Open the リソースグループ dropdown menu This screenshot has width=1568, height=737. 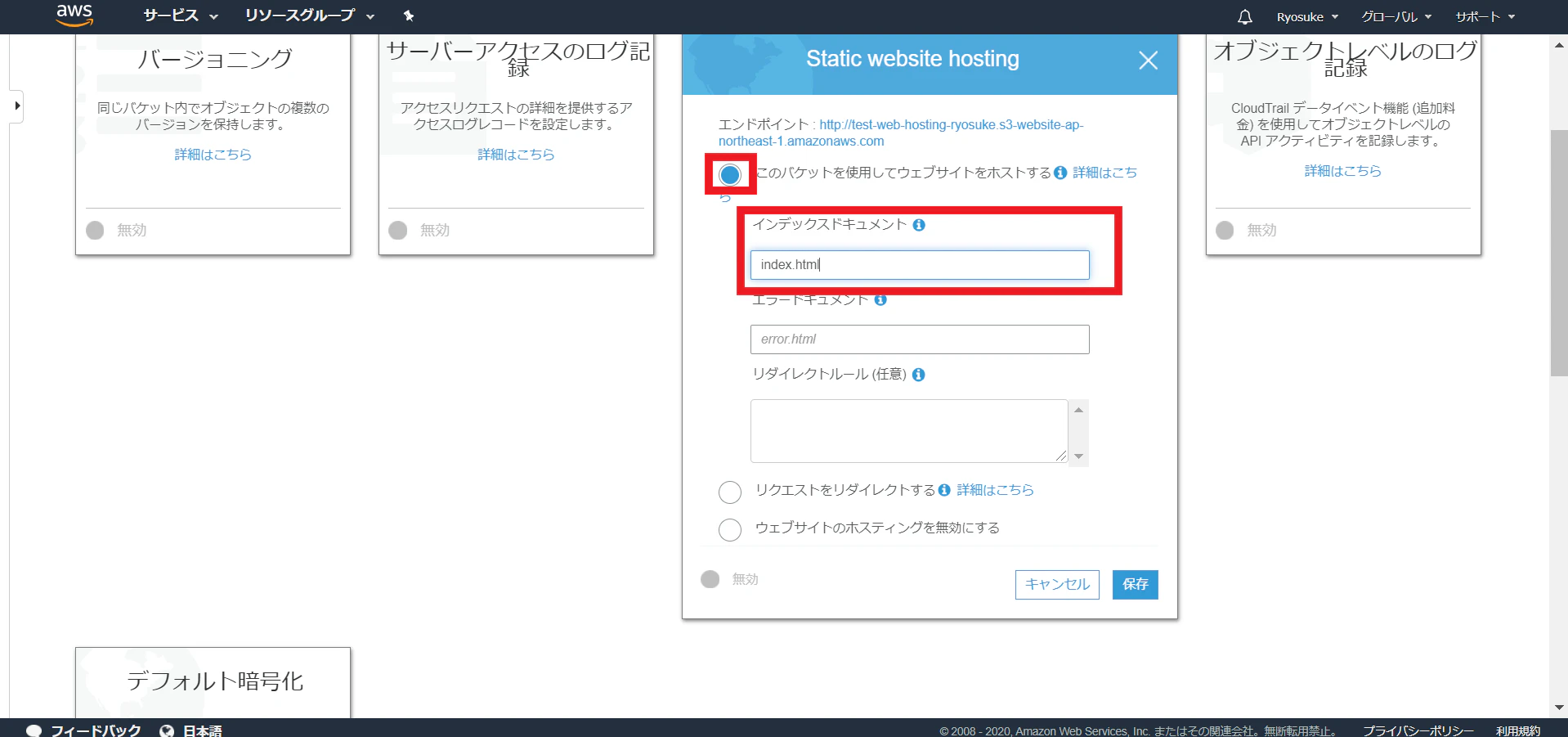tap(310, 16)
